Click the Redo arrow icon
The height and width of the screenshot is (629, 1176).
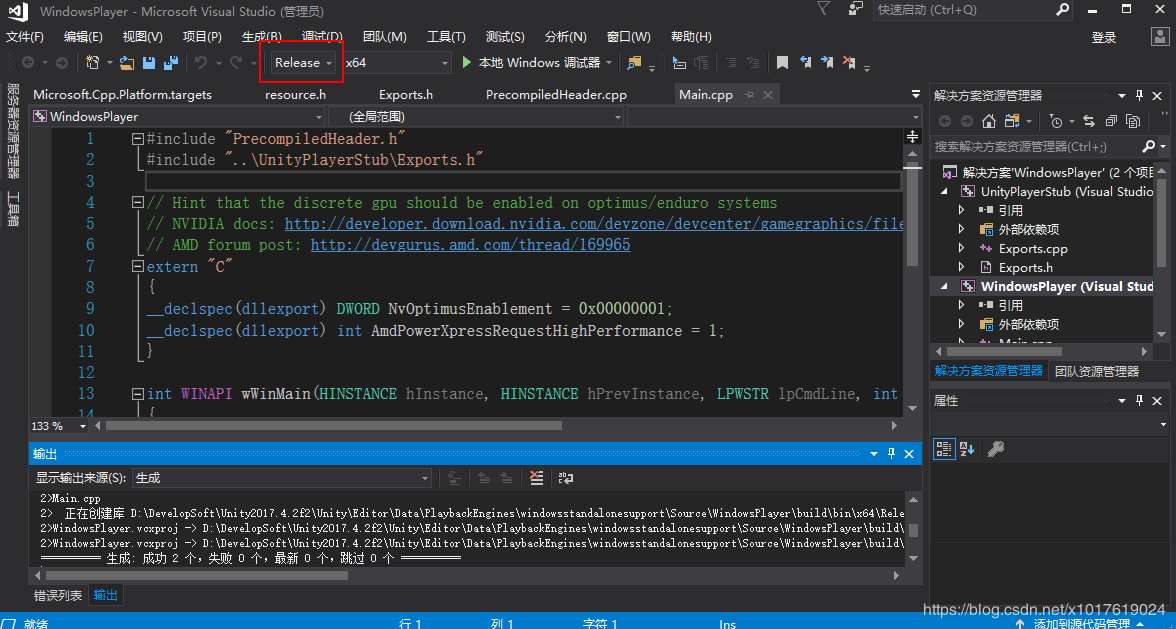[x=236, y=63]
